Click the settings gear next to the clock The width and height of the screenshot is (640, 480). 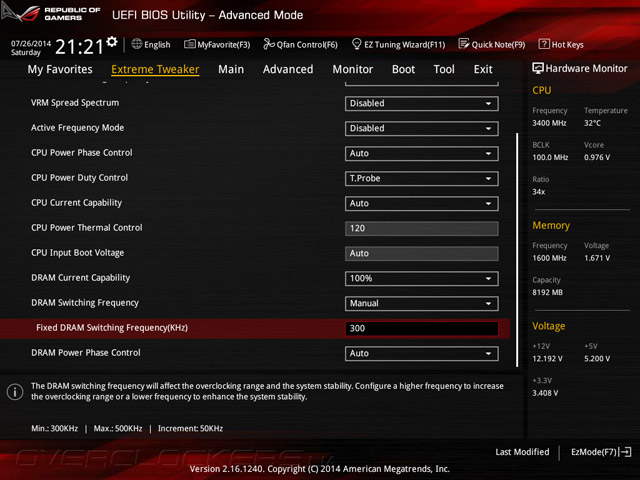[112, 42]
